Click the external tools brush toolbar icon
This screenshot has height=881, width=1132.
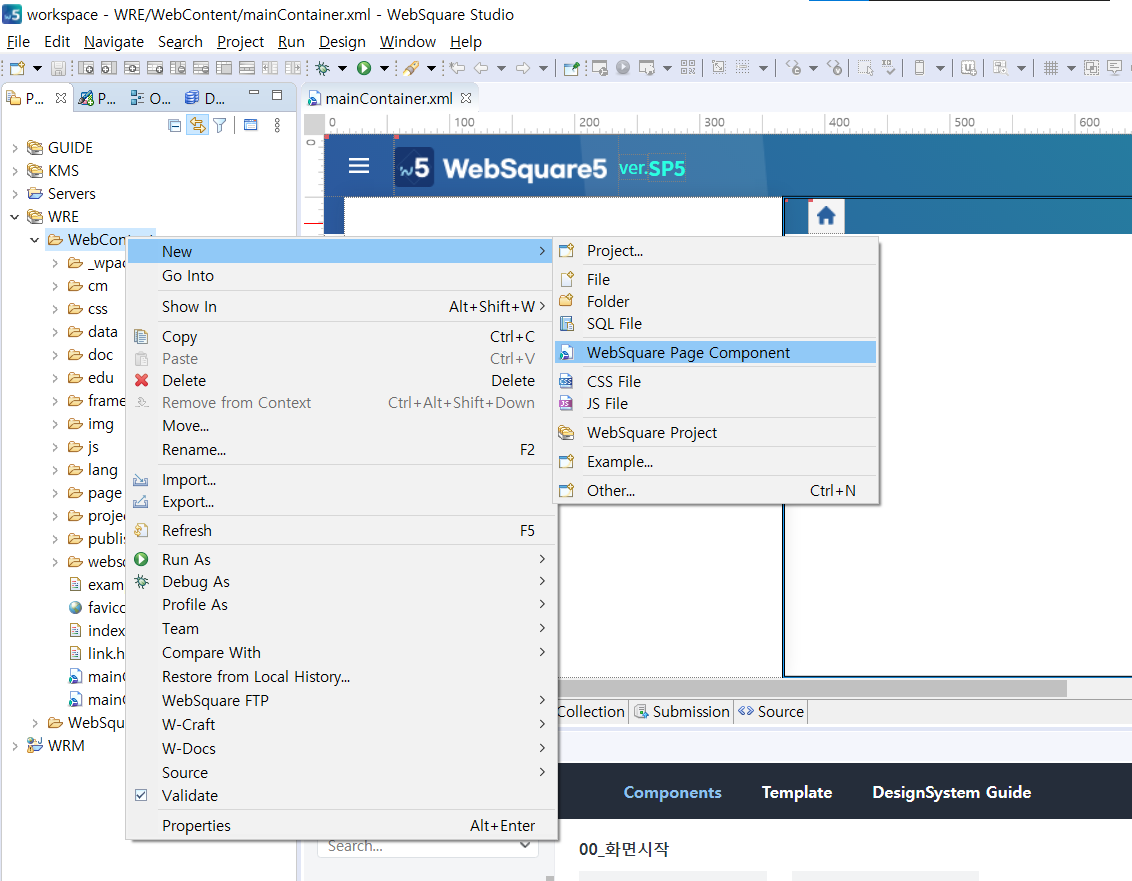click(411, 68)
